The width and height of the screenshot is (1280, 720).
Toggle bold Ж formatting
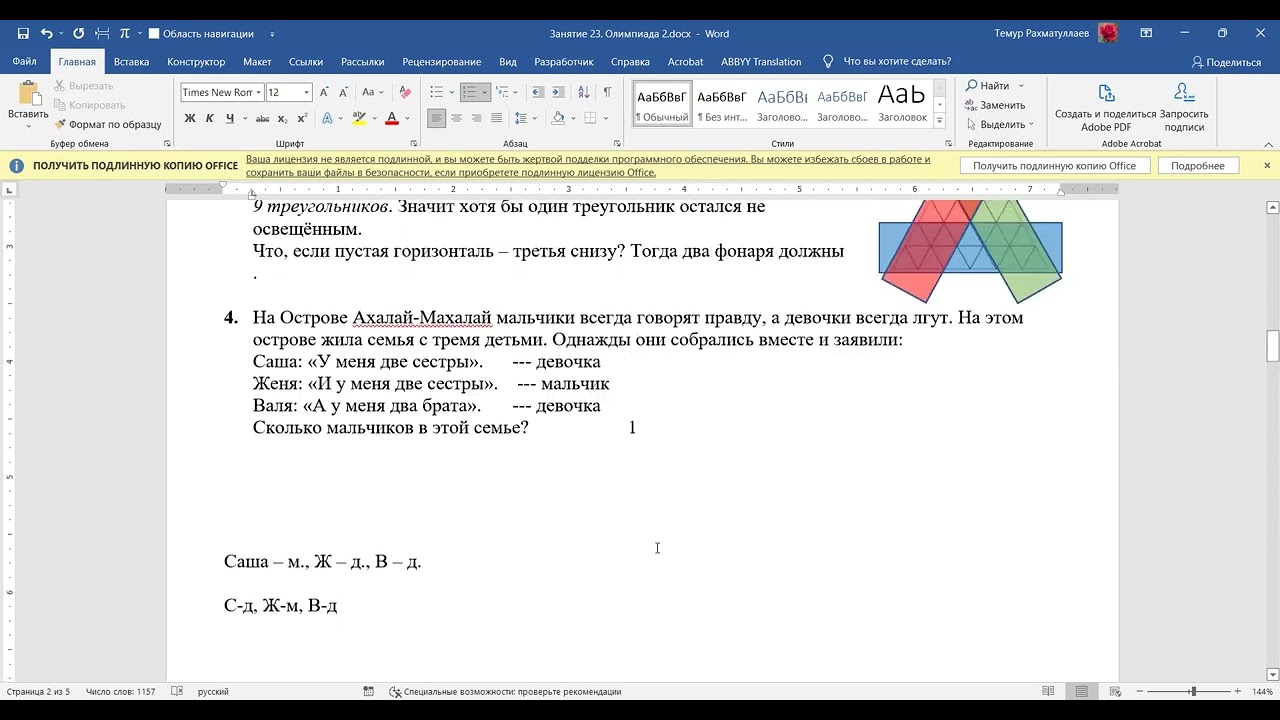click(x=190, y=118)
